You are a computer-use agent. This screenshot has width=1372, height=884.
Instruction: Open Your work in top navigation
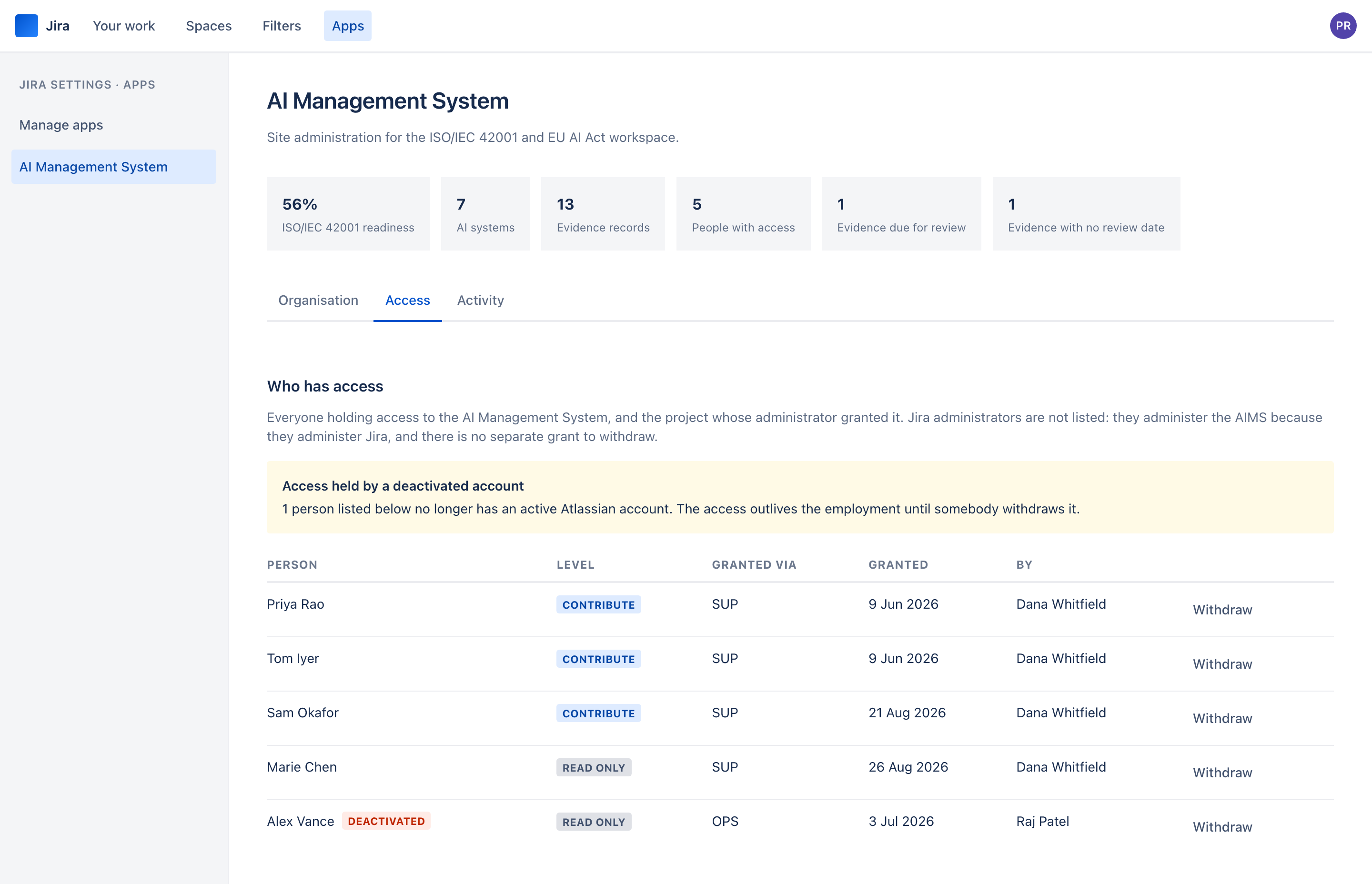[124, 26]
